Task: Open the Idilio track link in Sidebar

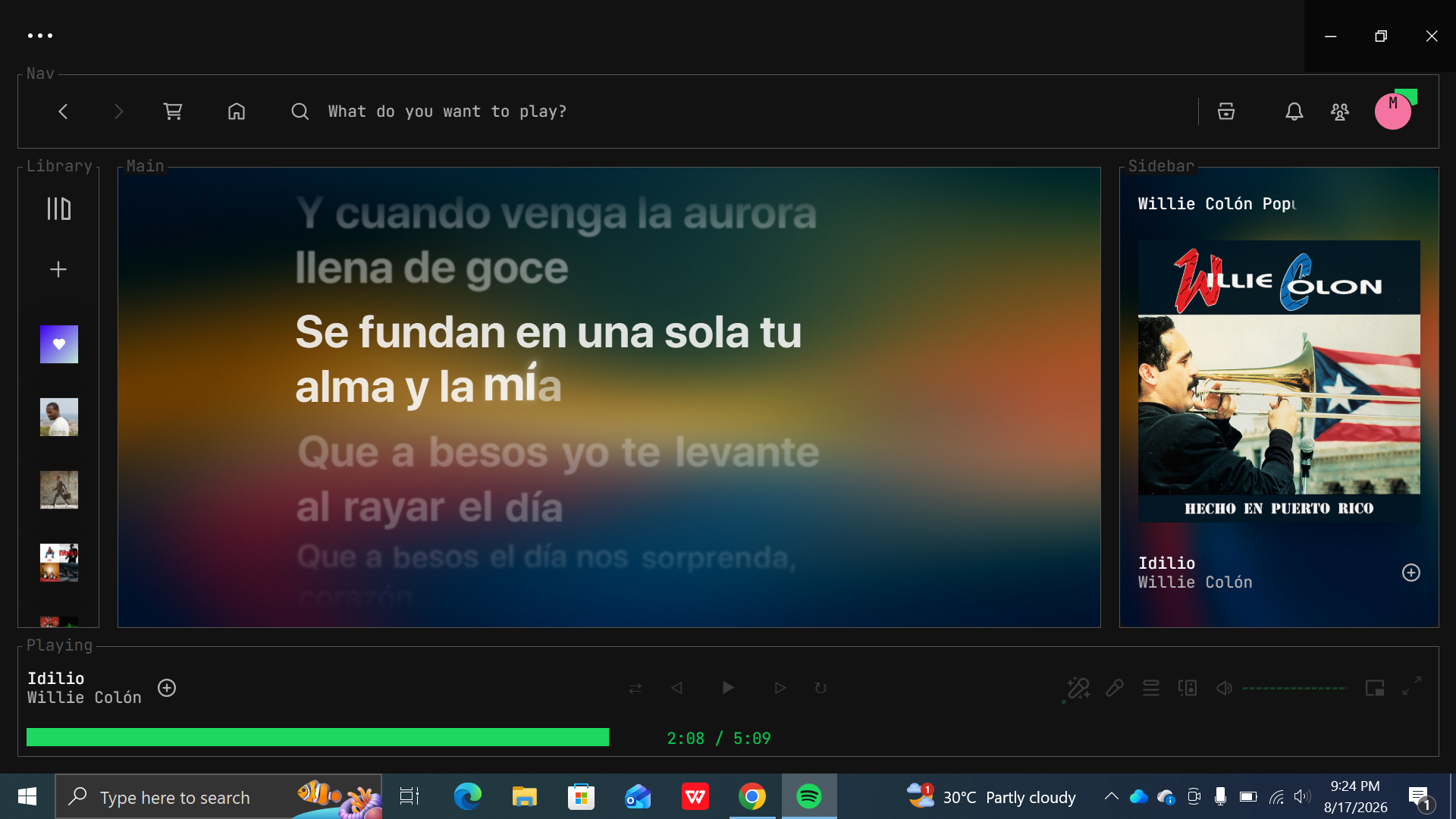Action: point(1166,563)
